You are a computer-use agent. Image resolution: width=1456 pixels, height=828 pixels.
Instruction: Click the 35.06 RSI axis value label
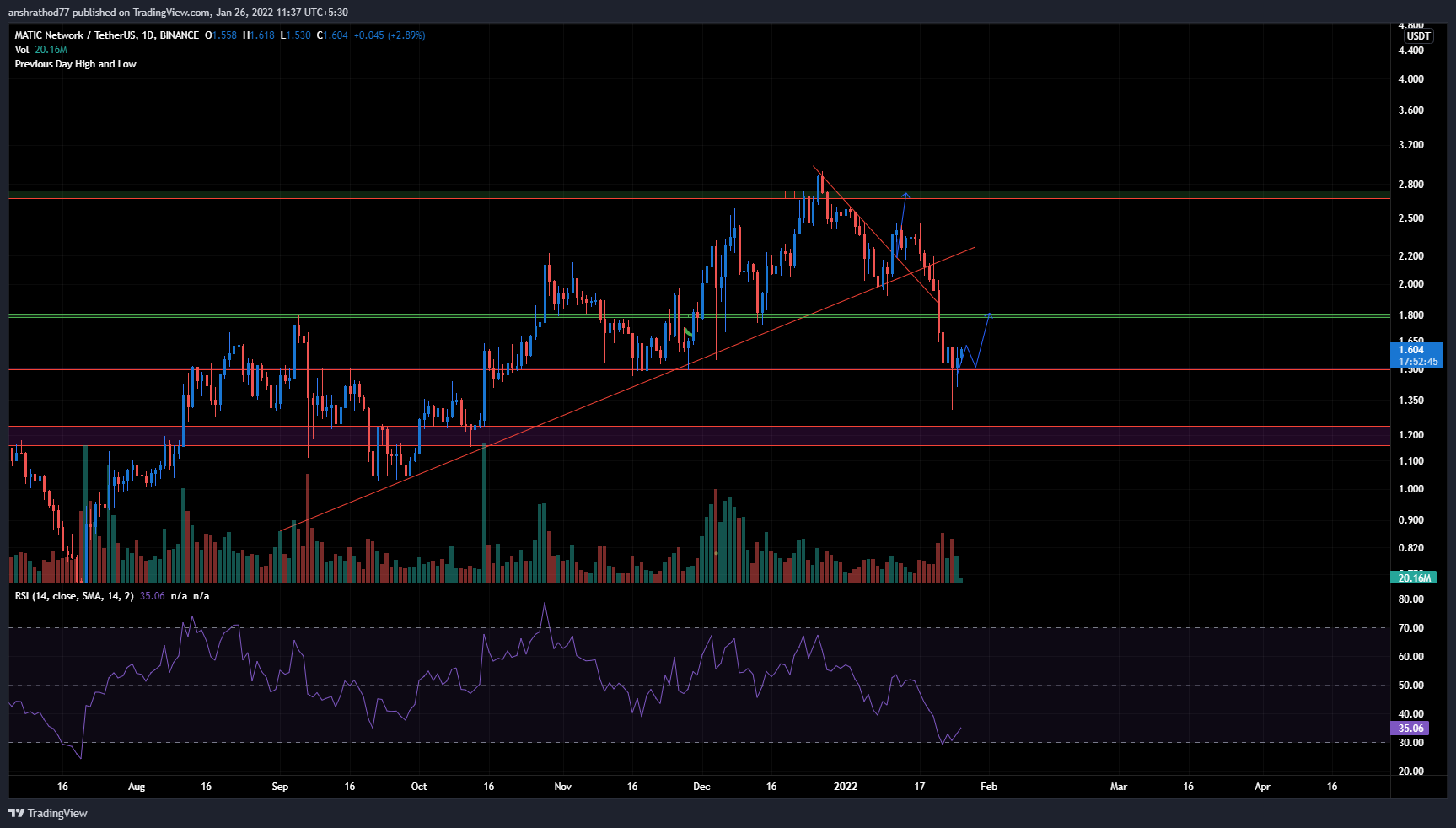(x=1410, y=729)
